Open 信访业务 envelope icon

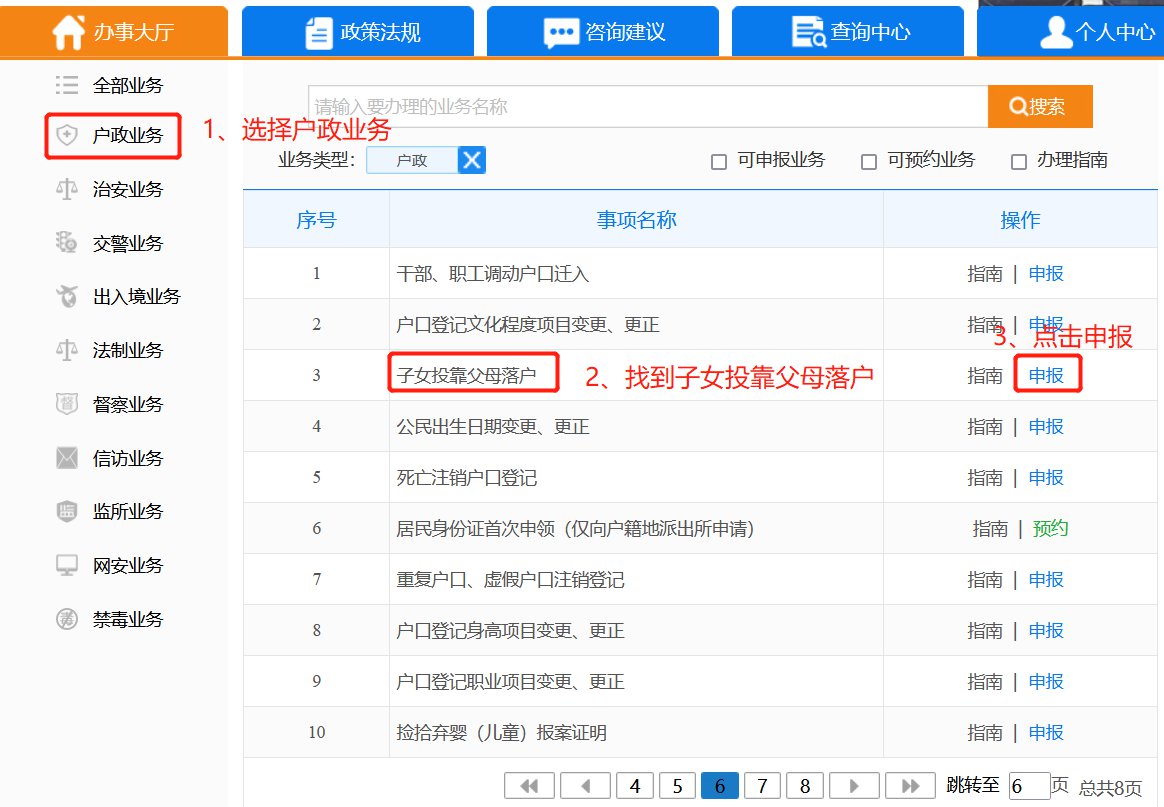click(67, 459)
